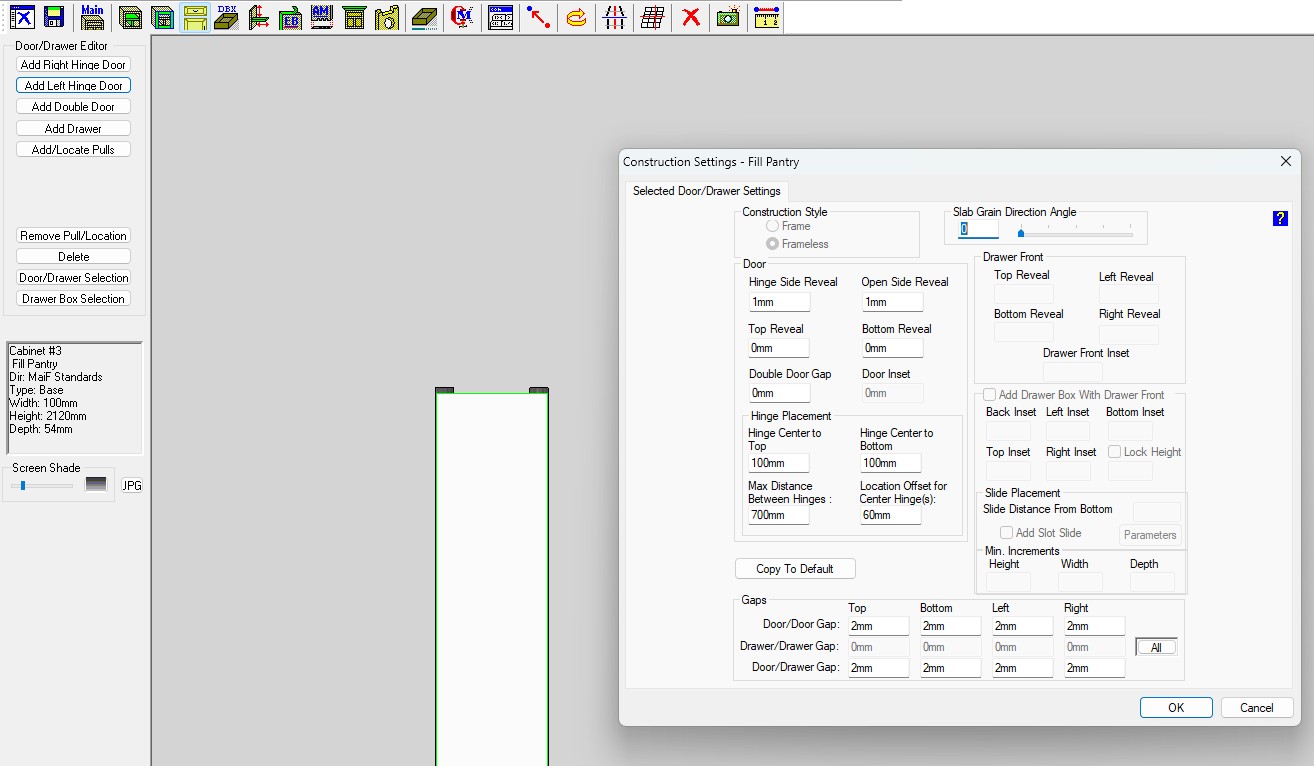Click the DBX drawer box icon
This screenshot has height=766, width=1314.
pos(226,17)
